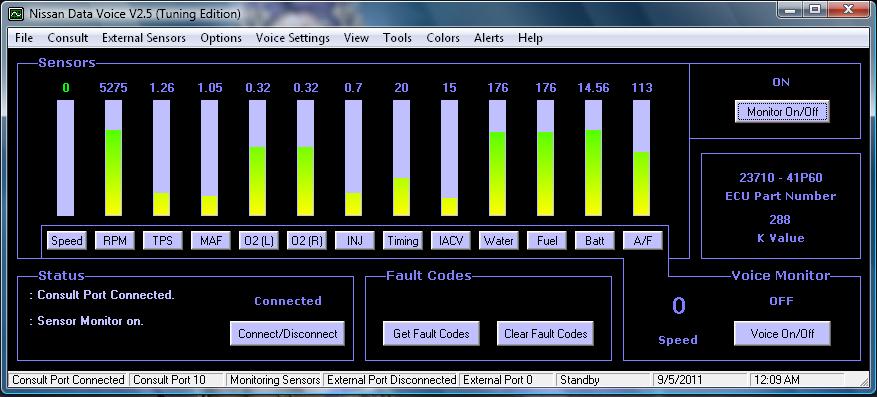Click the Speed sensor button
Screen dimensions: 877x397
(67, 241)
